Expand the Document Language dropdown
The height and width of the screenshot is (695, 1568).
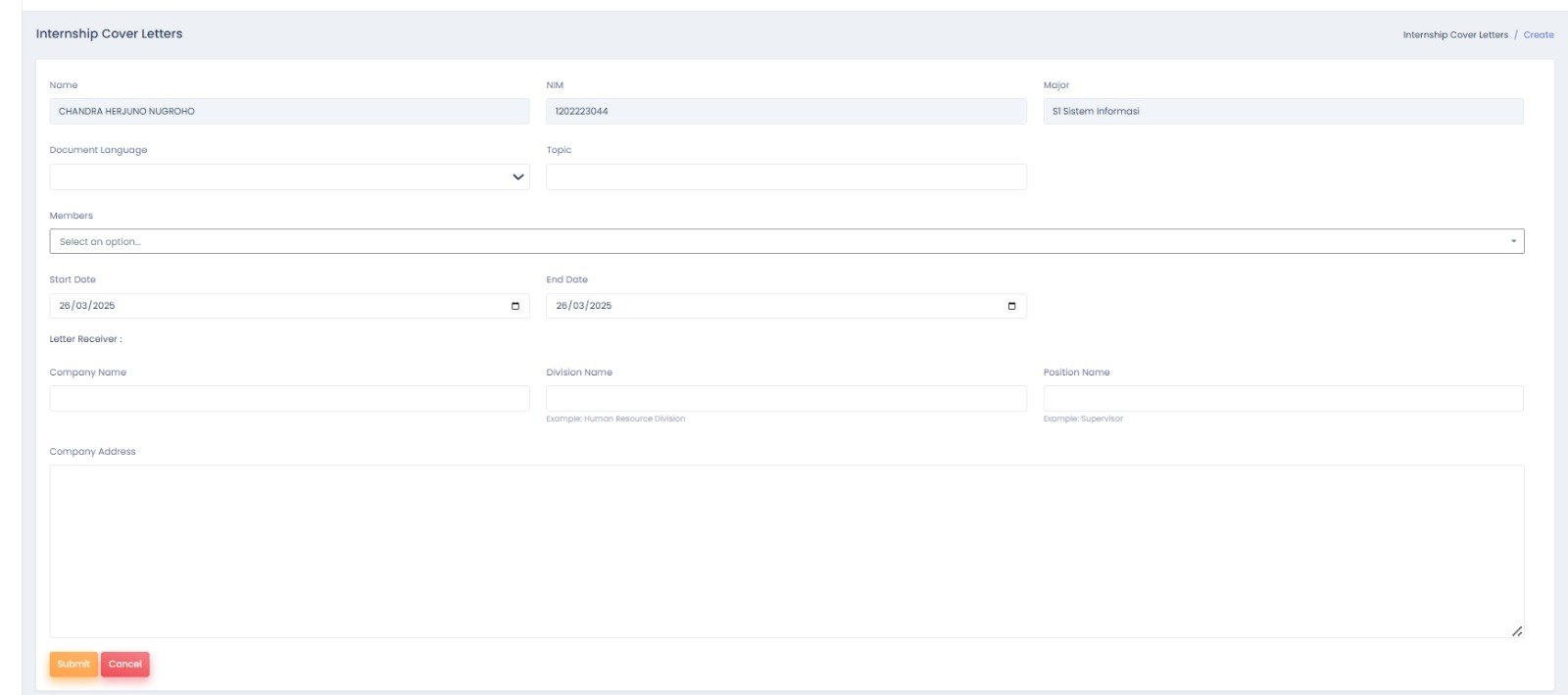point(517,177)
